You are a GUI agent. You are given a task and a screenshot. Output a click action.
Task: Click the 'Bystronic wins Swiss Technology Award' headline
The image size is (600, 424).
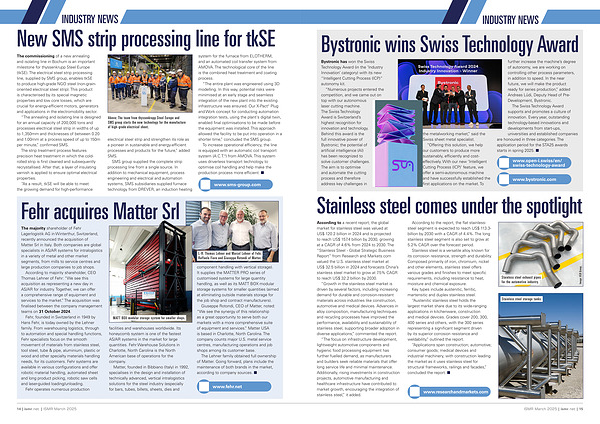(450, 44)
